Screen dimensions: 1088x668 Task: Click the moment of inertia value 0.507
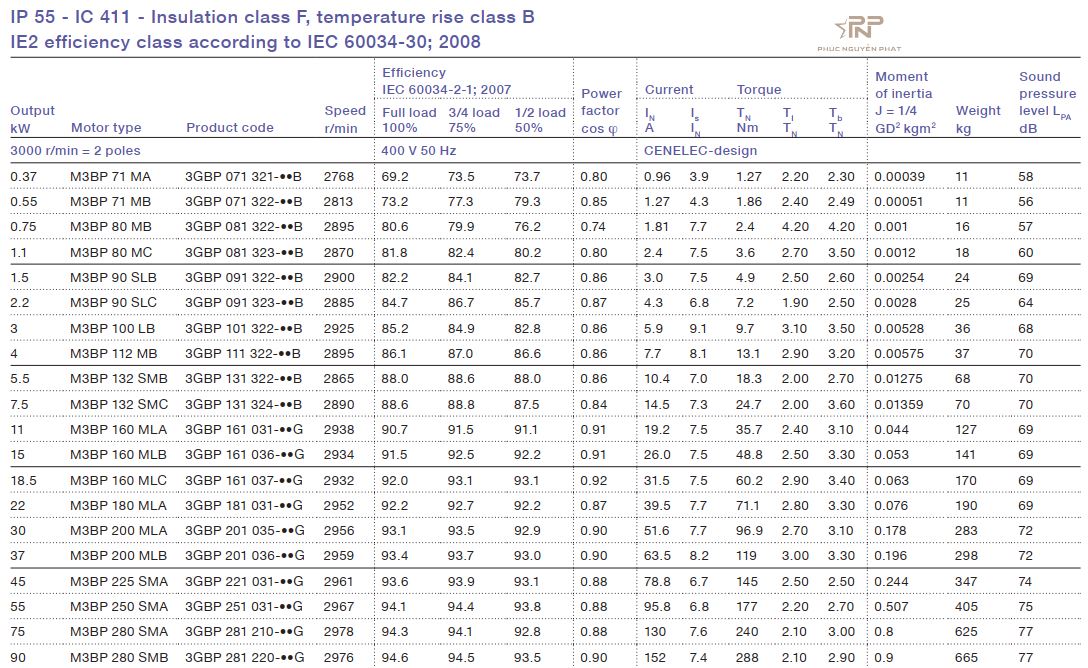[891, 606]
